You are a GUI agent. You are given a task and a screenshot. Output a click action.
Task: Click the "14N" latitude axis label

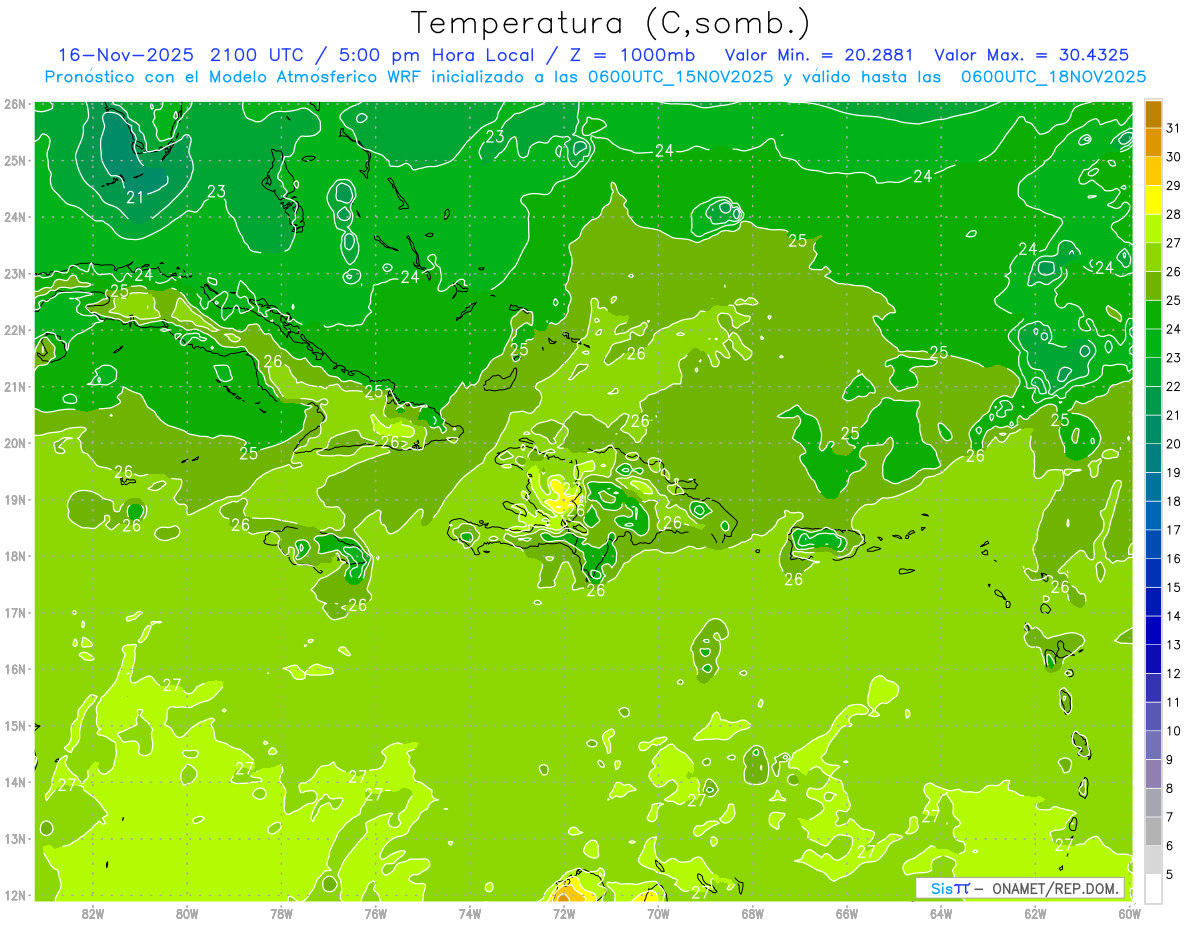pos(15,782)
